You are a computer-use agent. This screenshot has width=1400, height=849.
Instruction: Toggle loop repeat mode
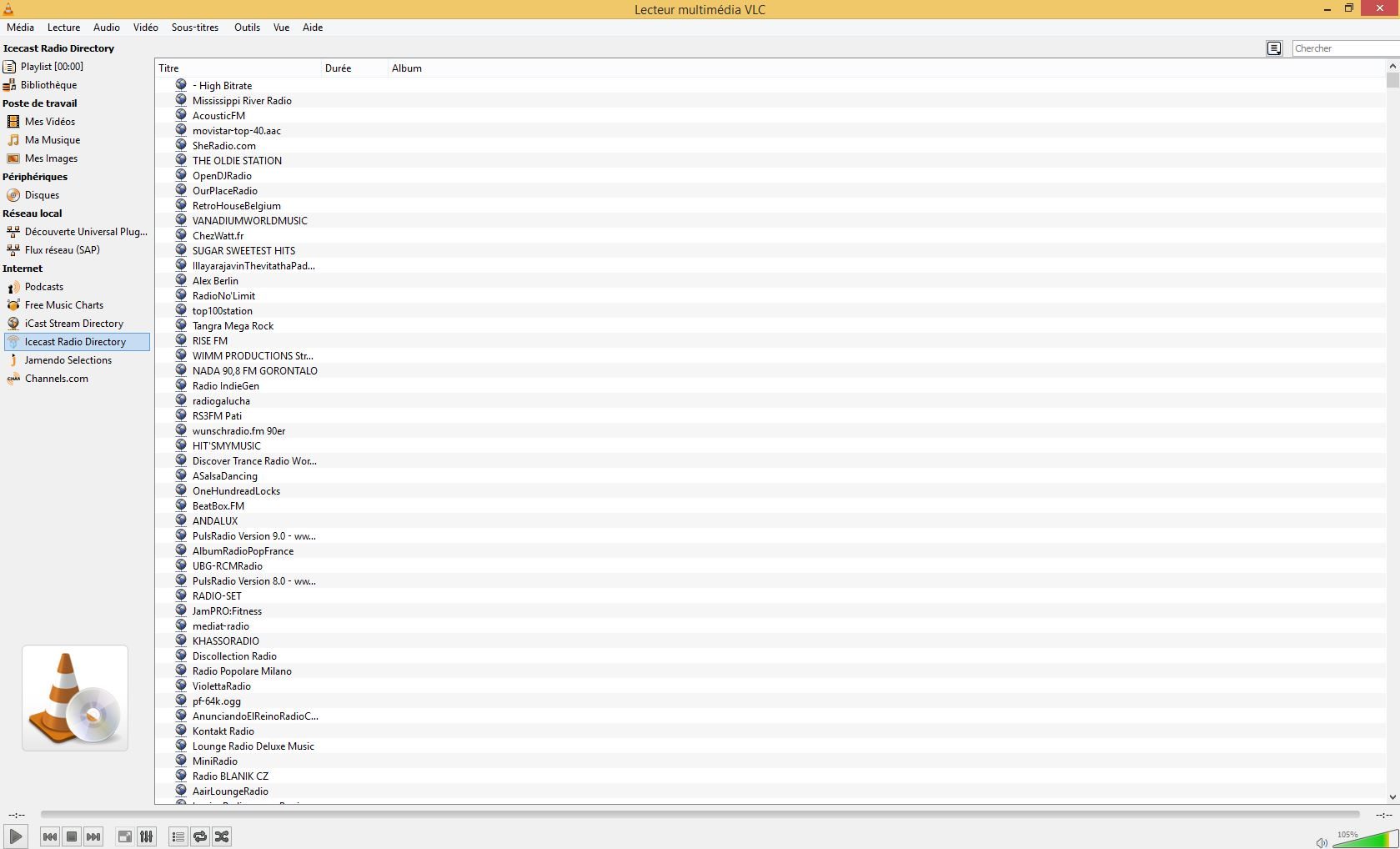tap(200, 836)
